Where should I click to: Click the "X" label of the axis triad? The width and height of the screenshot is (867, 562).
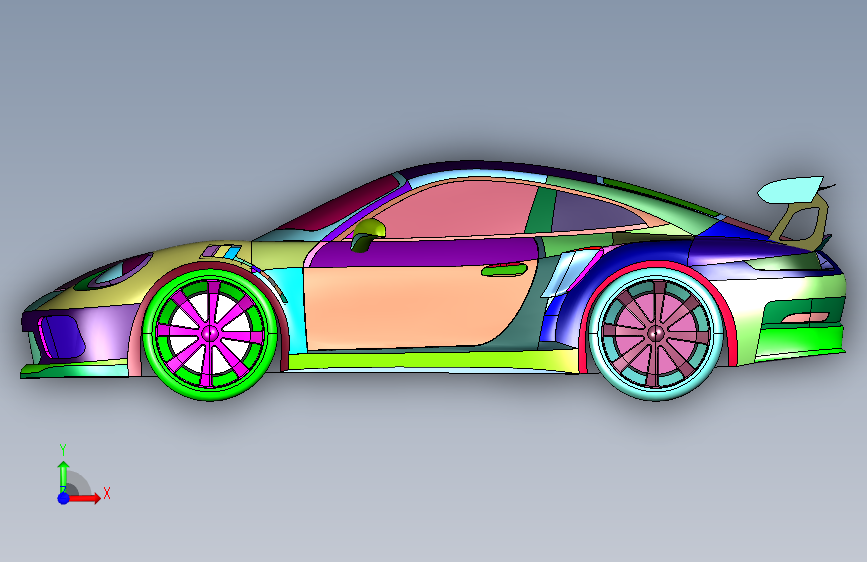107,493
